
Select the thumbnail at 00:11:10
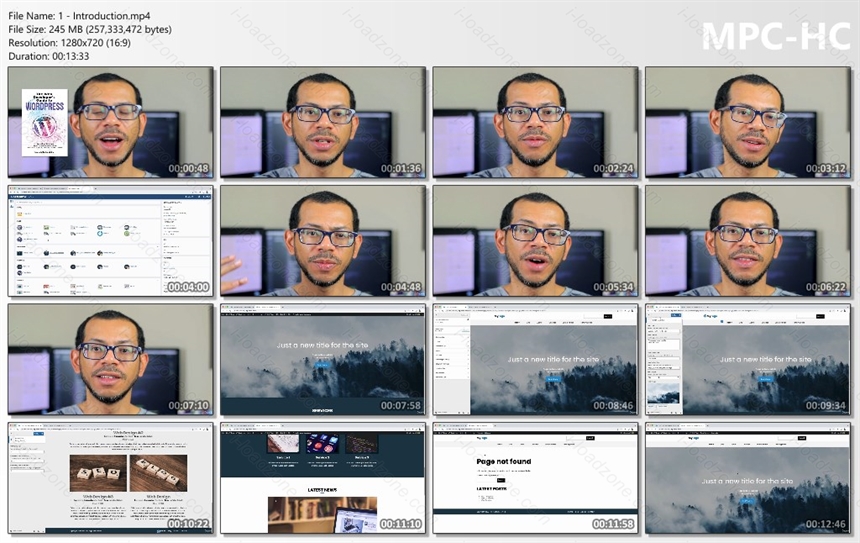pyautogui.click(x=323, y=478)
